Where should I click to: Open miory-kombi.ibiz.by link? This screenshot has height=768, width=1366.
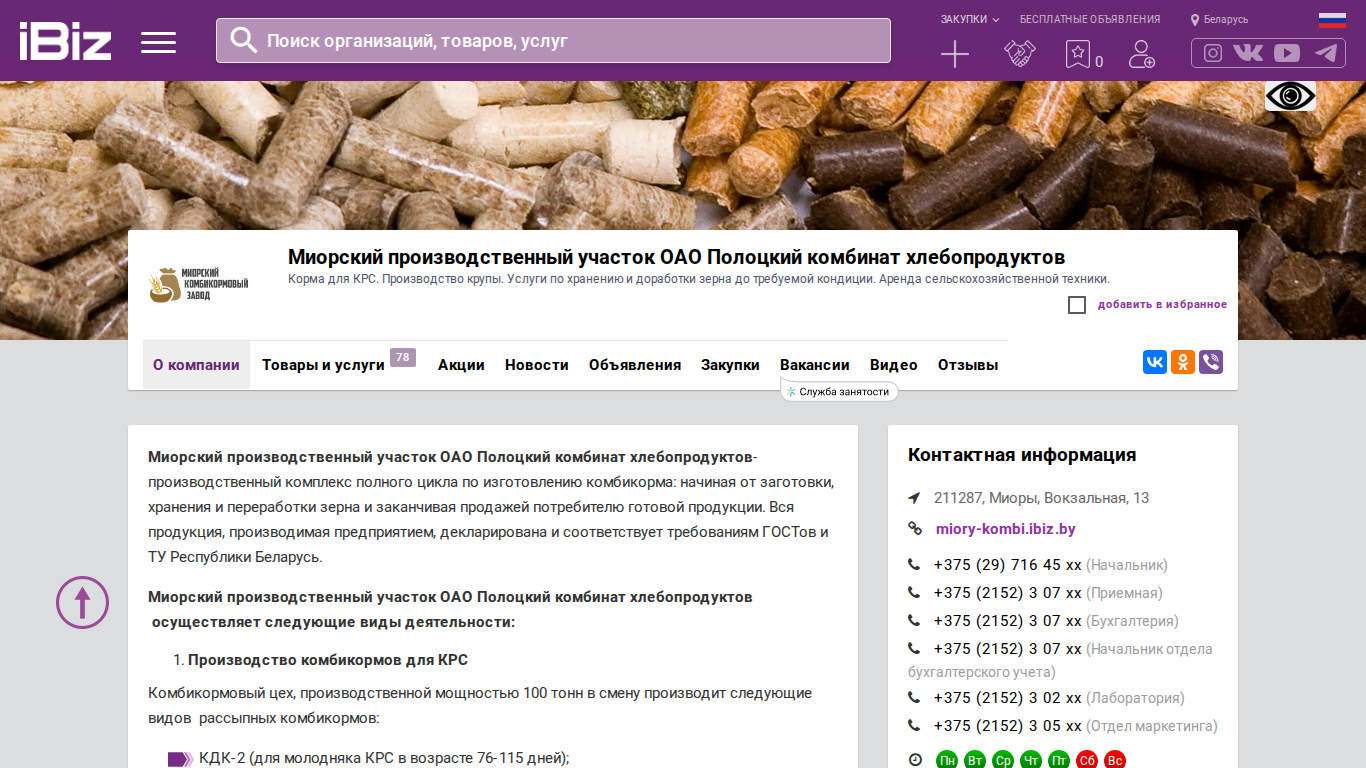pyautogui.click(x=1006, y=529)
